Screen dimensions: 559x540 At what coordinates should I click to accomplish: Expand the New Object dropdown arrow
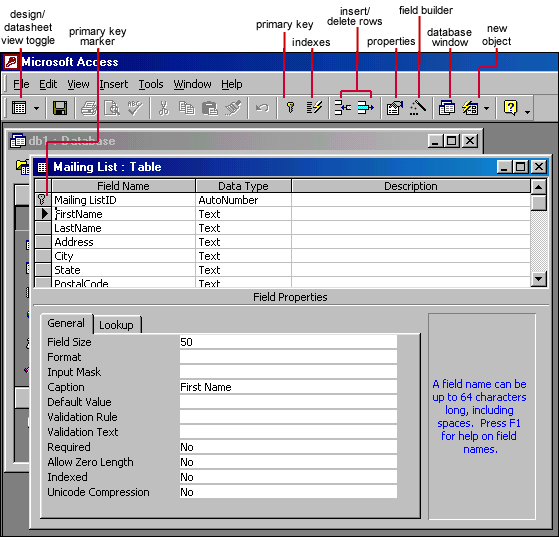[487, 108]
